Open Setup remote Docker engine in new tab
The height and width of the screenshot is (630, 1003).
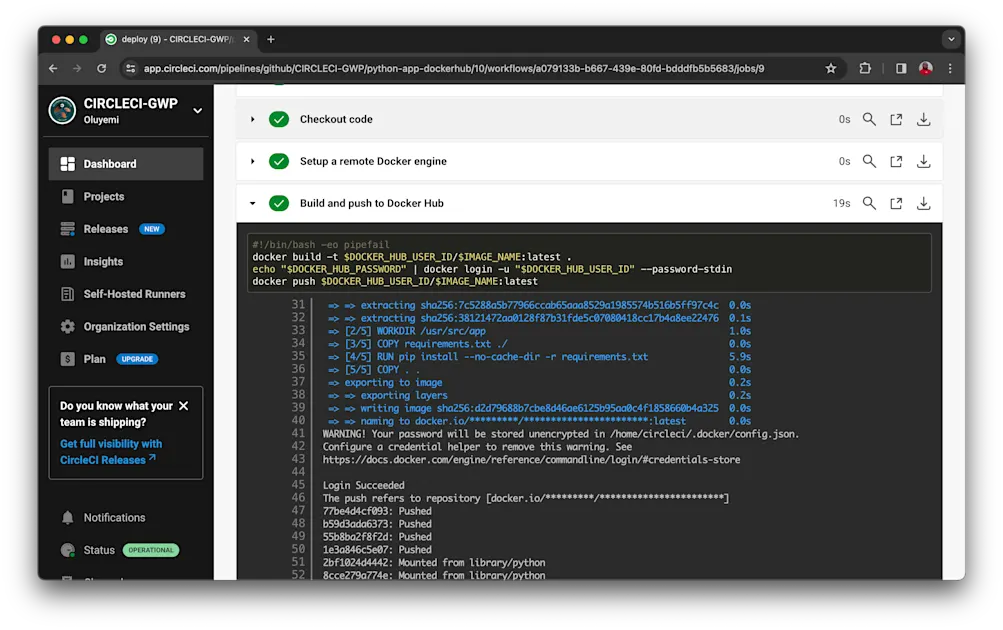[x=896, y=160]
